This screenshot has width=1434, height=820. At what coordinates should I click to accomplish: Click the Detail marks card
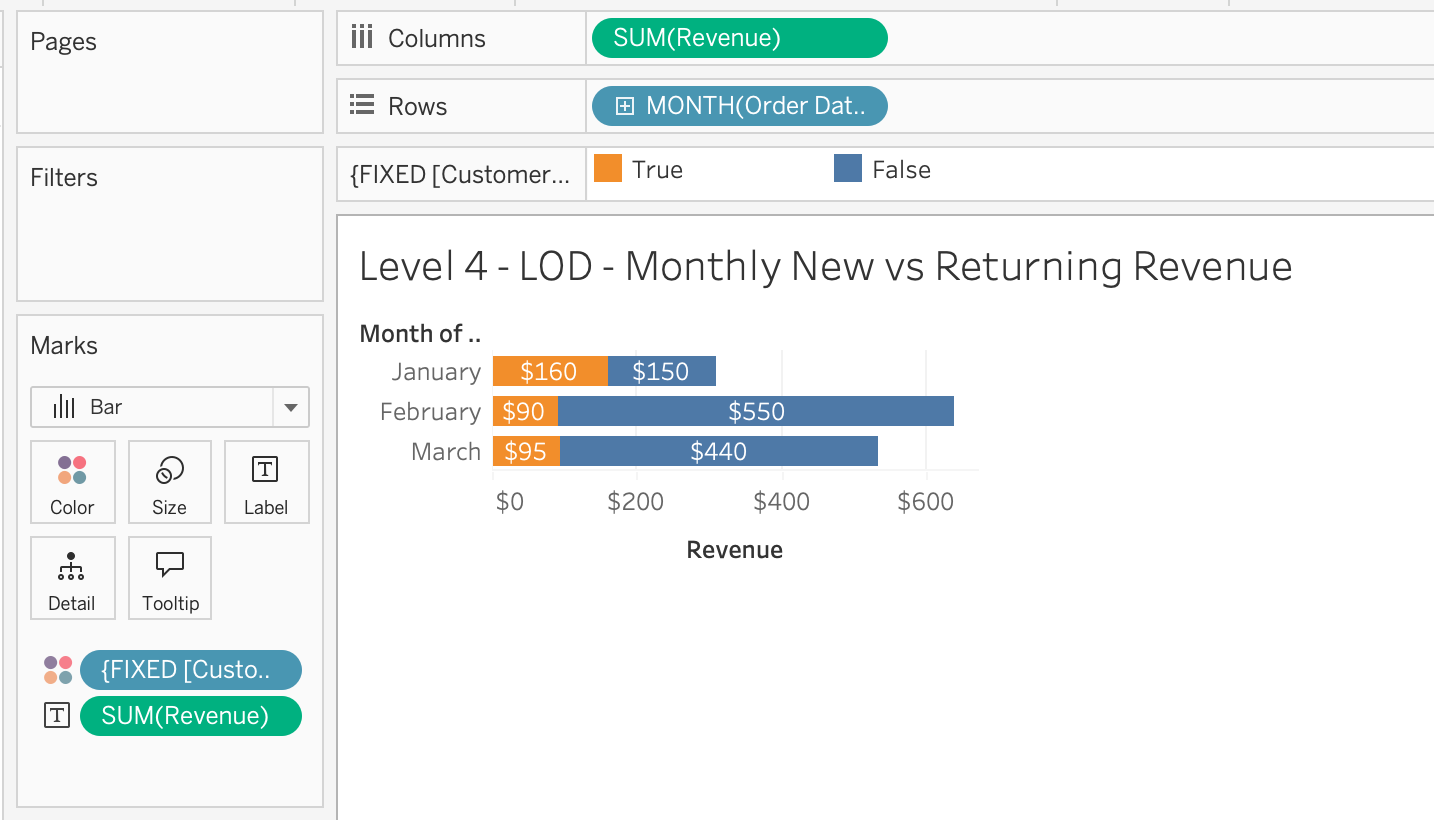click(x=71, y=566)
